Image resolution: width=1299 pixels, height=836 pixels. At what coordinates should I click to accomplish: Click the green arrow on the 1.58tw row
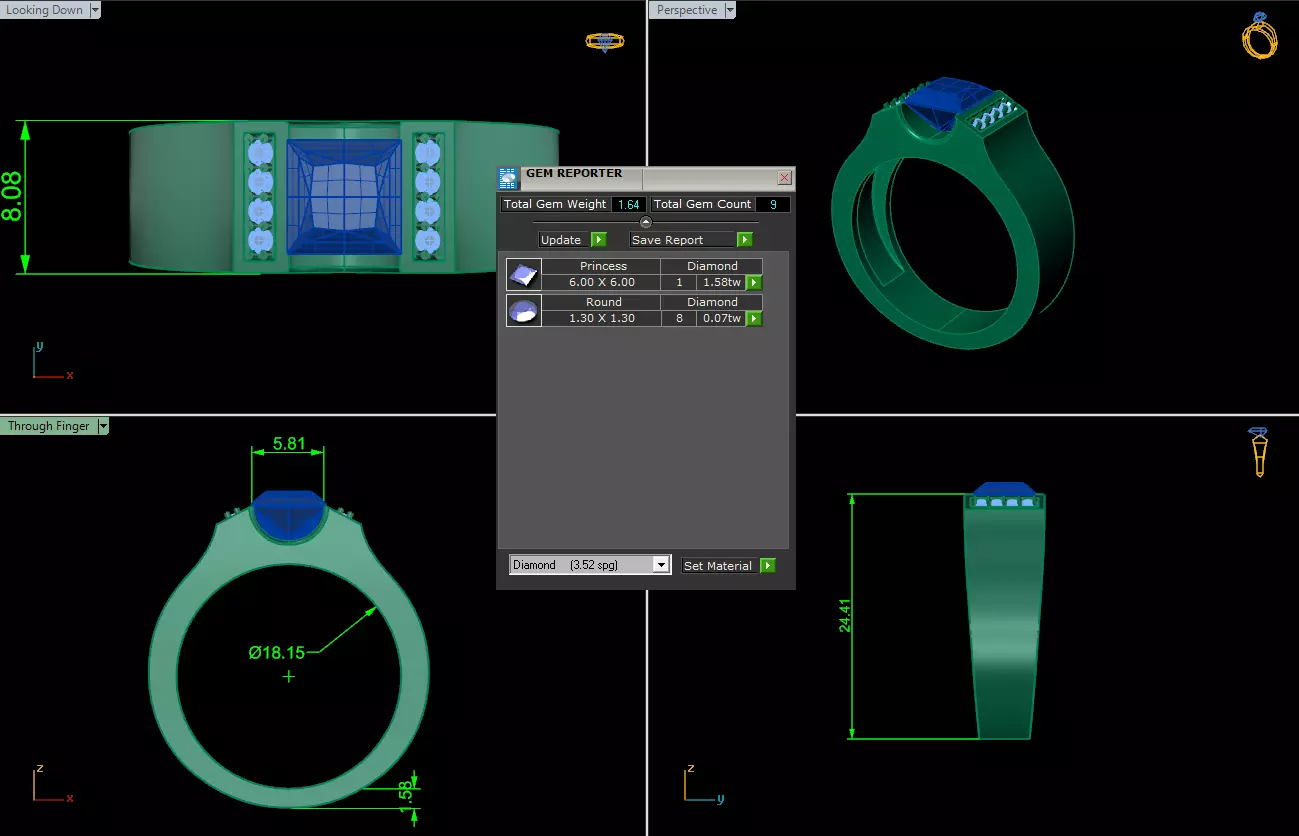tap(754, 283)
